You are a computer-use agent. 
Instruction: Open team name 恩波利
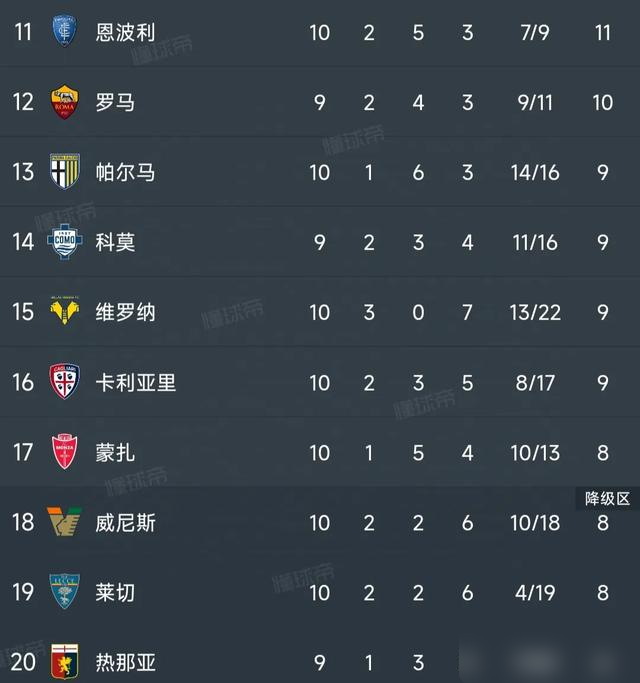(x=125, y=32)
